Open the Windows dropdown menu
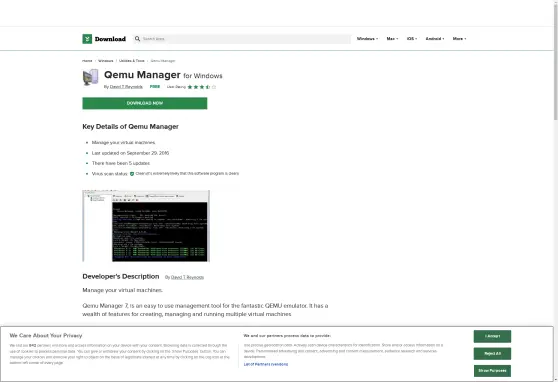The height and width of the screenshot is (382, 558). (x=367, y=38)
